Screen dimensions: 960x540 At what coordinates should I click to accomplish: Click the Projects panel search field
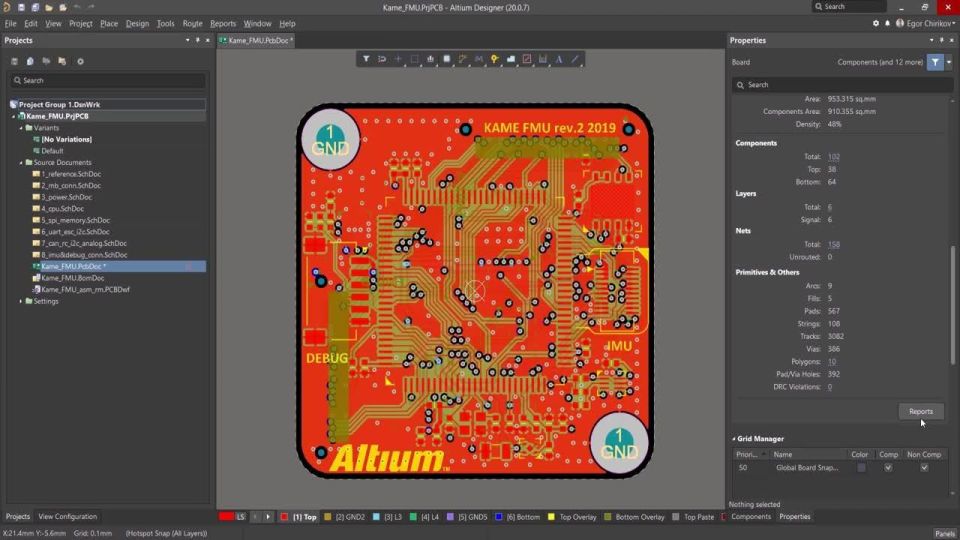[108, 80]
